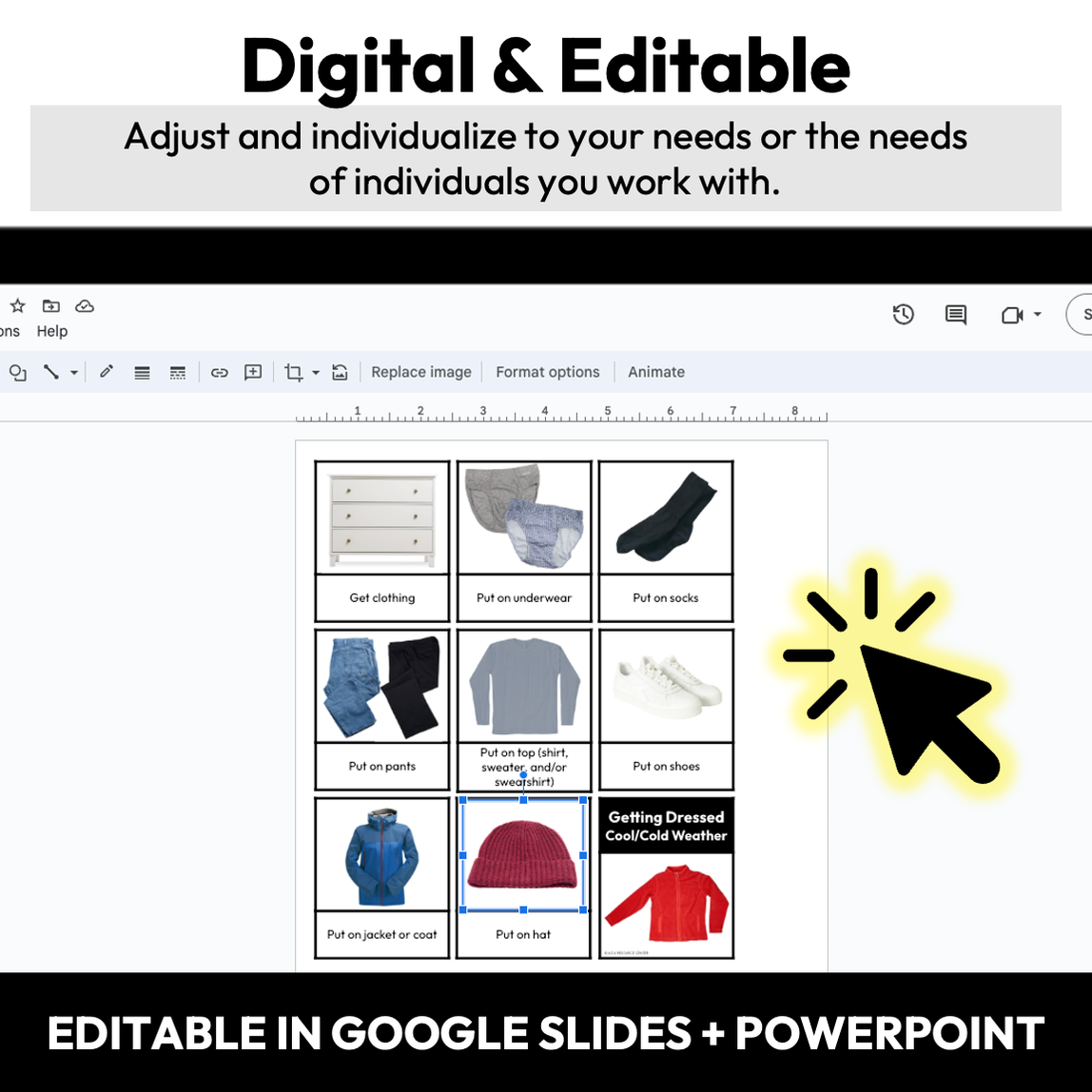This screenshot has height=1092, width=1092.
Task: Add a comment with the plus-bubble icon
Action: tap(253, 373)
